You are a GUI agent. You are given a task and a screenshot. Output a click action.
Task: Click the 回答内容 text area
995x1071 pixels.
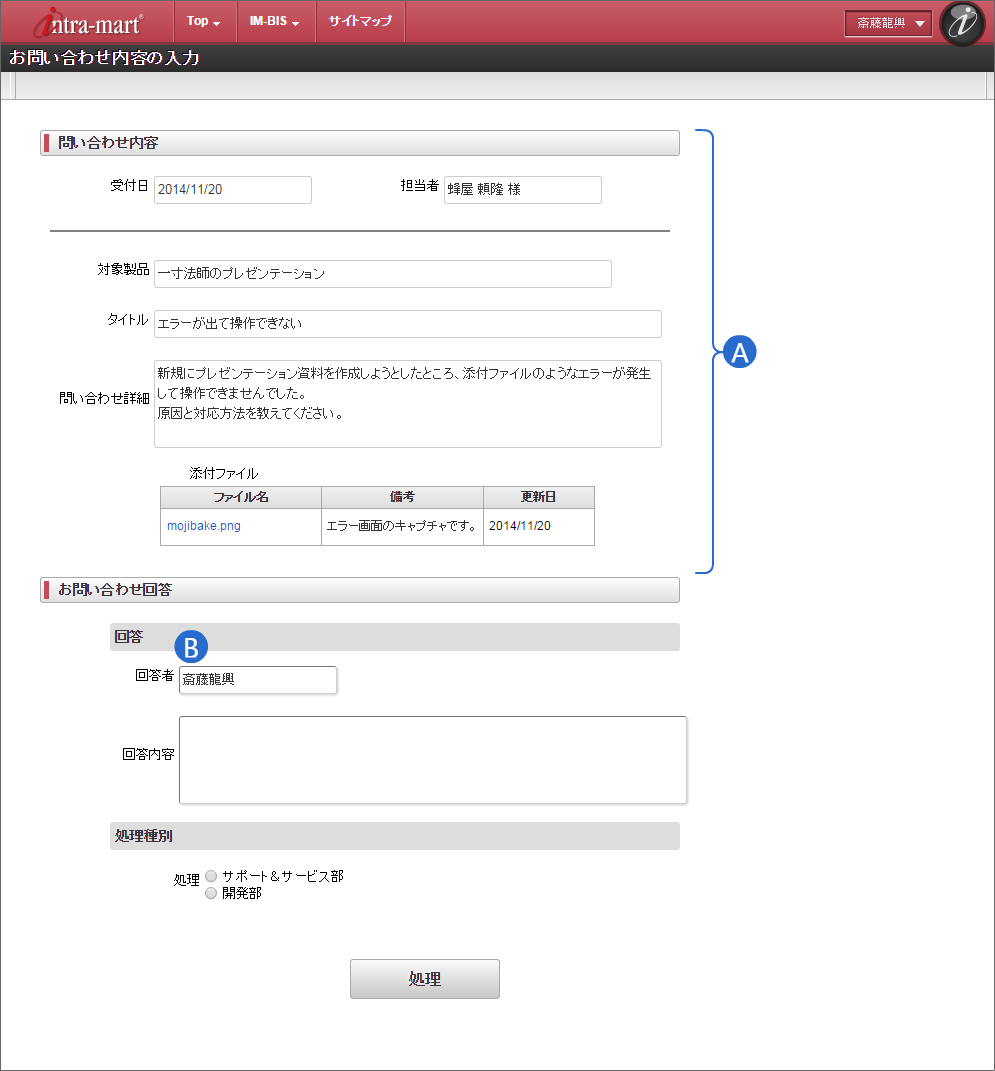(x=432, y=760)
